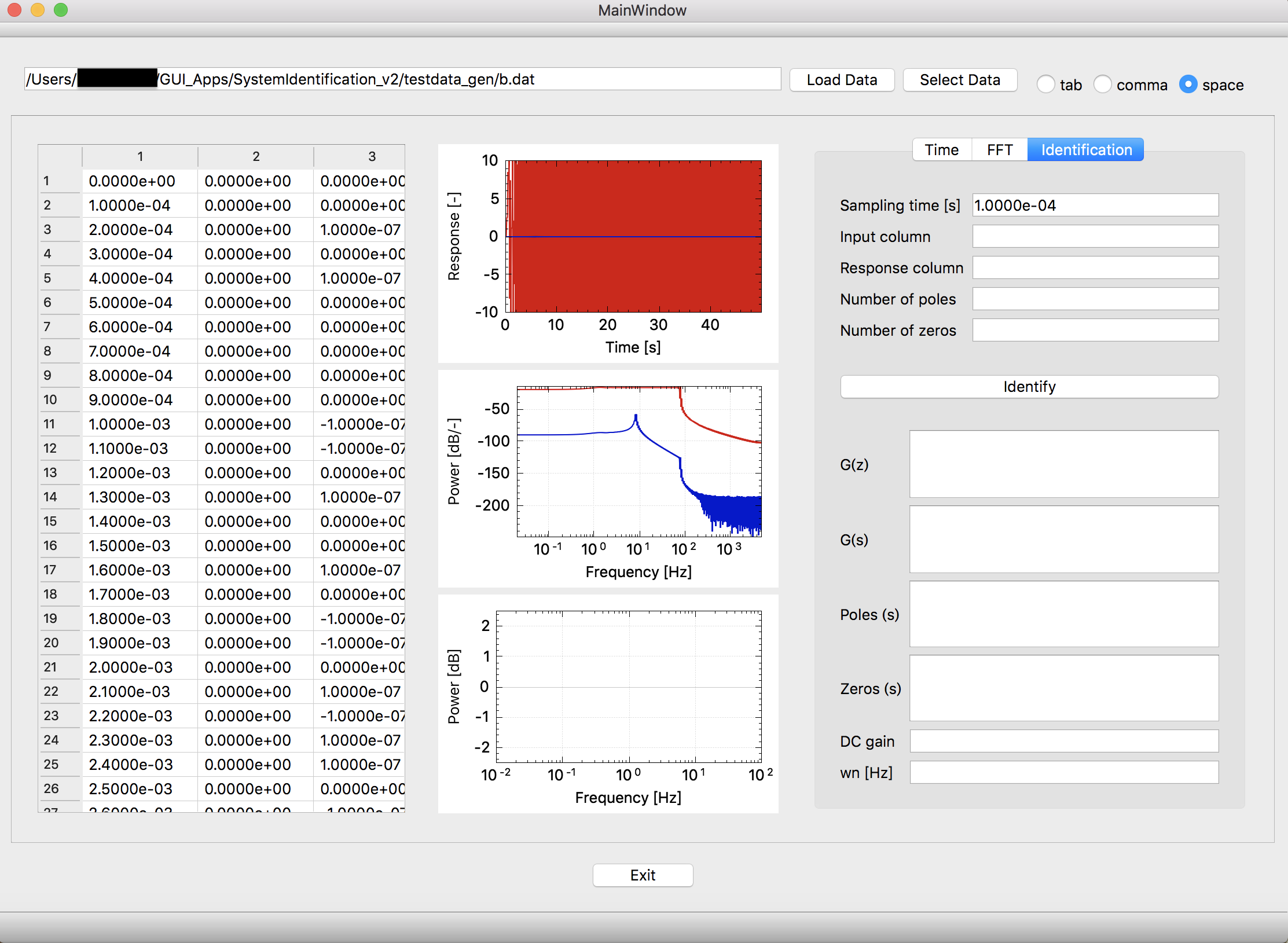Screen dimensions: 1288x943
Task: Click the Load Data button
Action: coord(842,80)
